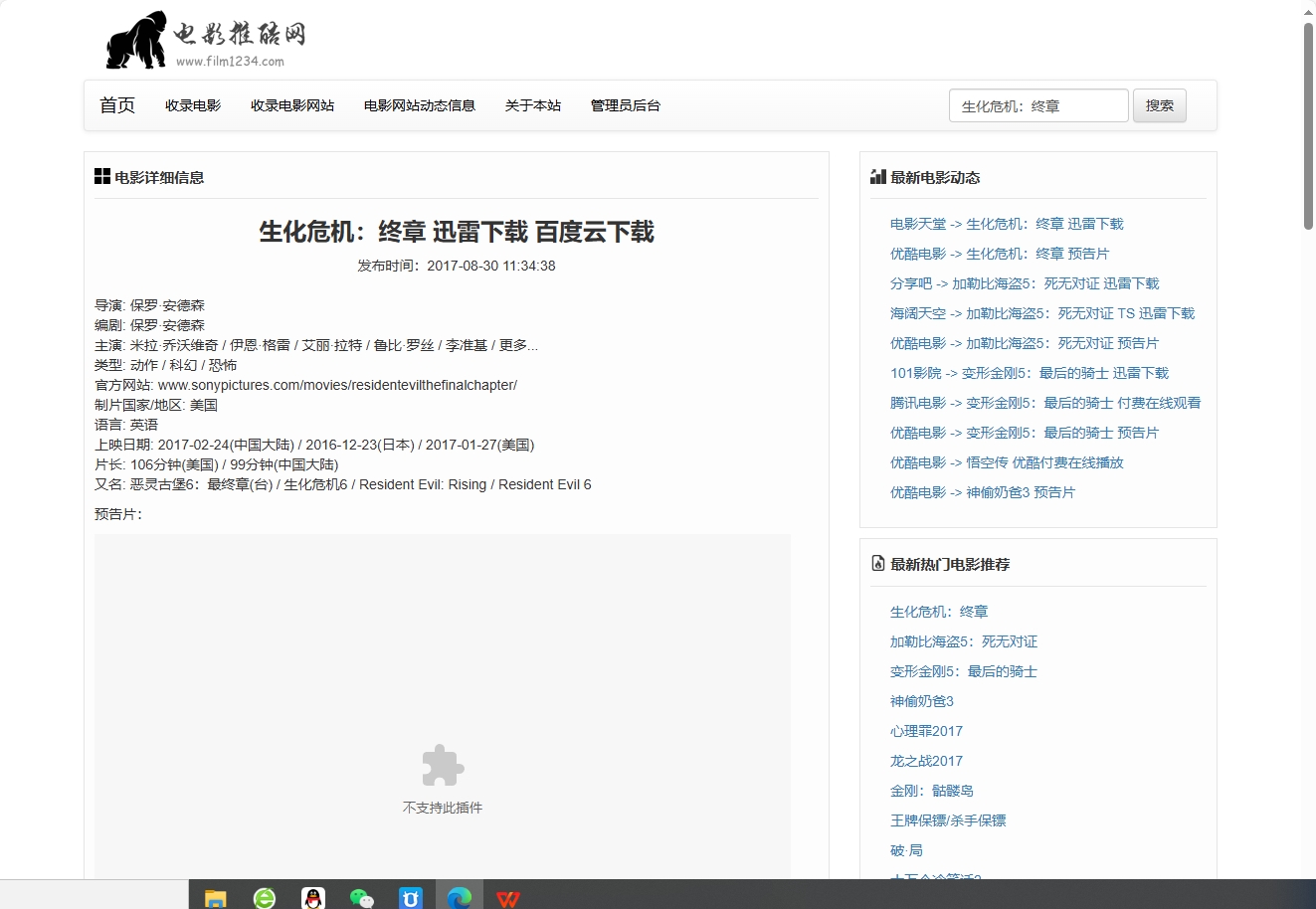Click 变形金刚5 付费在线观看 link

point(1046,403)
